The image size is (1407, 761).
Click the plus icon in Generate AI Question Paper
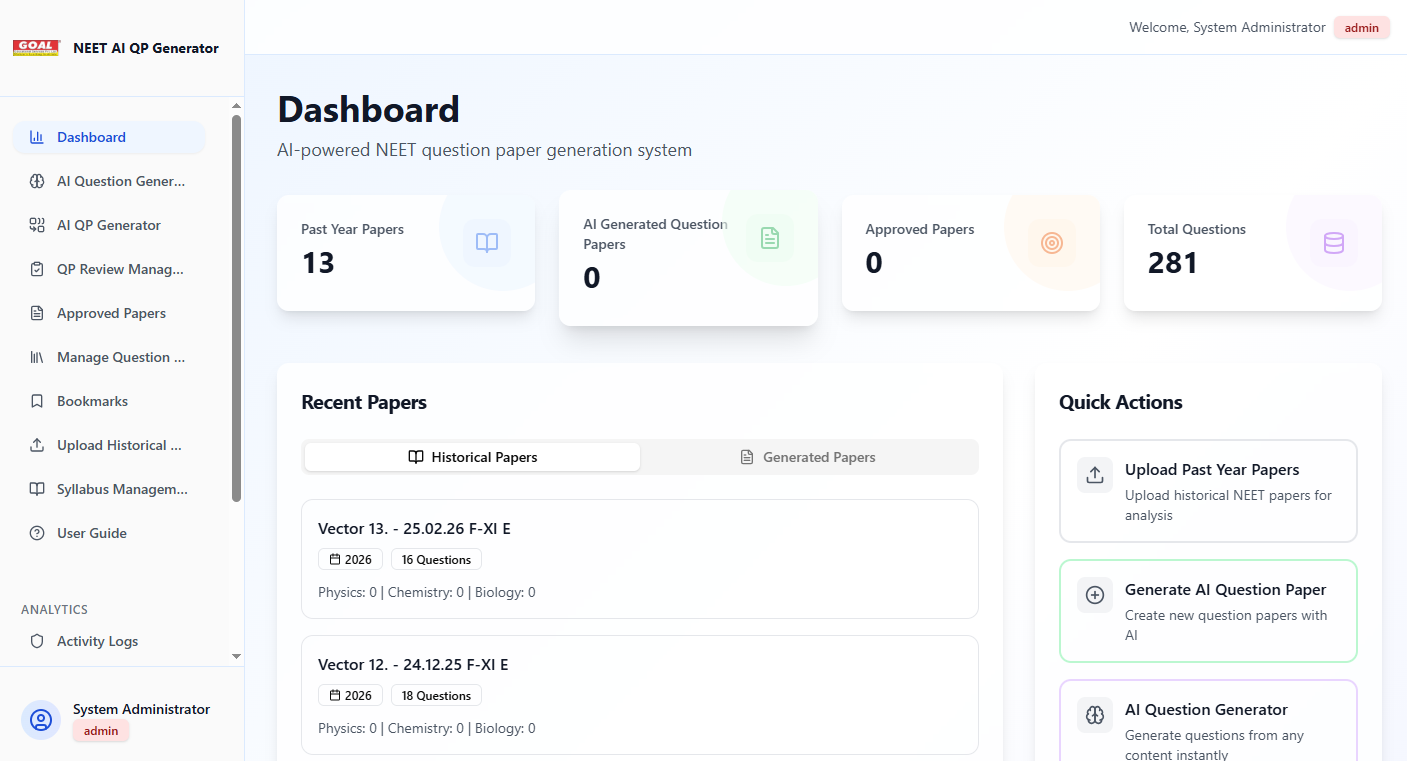(1095, 595)
